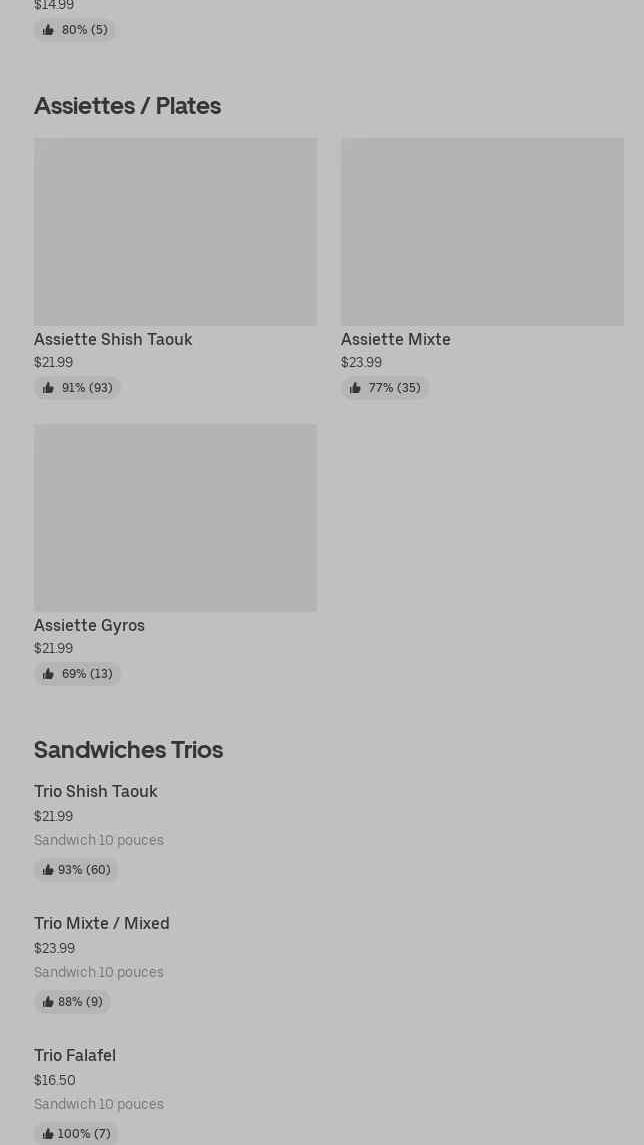Select the Assiette Mixte title
The width and height of the screenshot is (644, 1145).
pos(396,339)
